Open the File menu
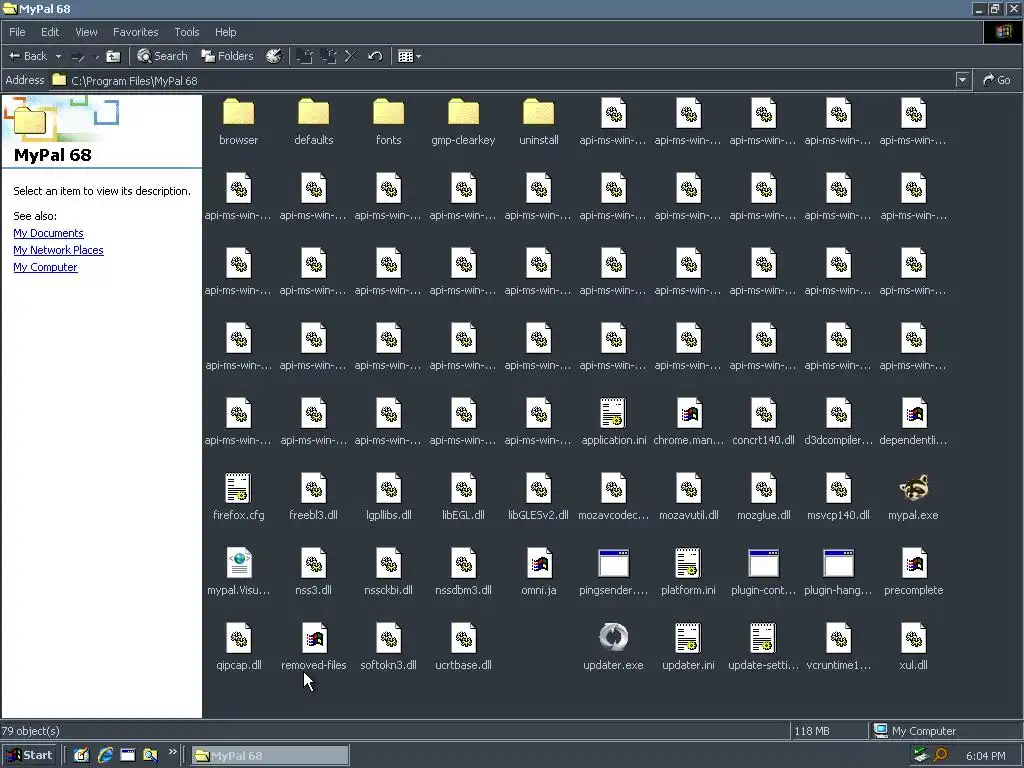 (x=17, y=32)
